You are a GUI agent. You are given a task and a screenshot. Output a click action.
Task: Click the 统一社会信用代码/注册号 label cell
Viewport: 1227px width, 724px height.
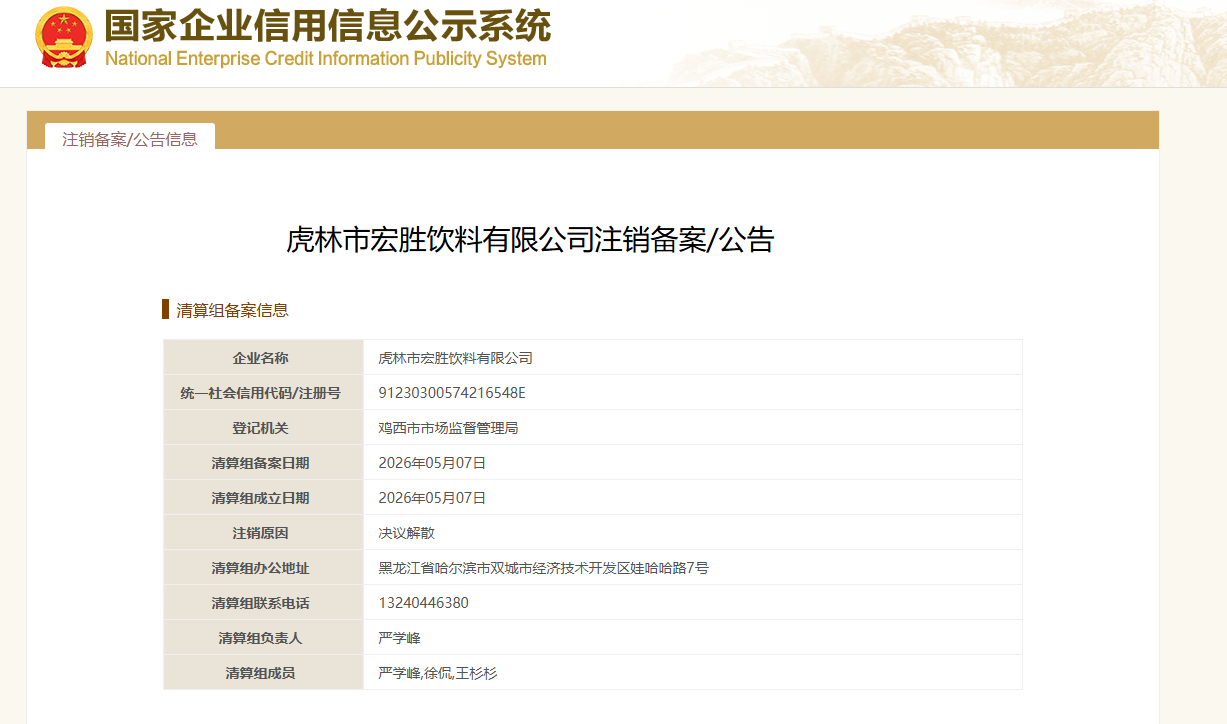[x=264, y=393]
